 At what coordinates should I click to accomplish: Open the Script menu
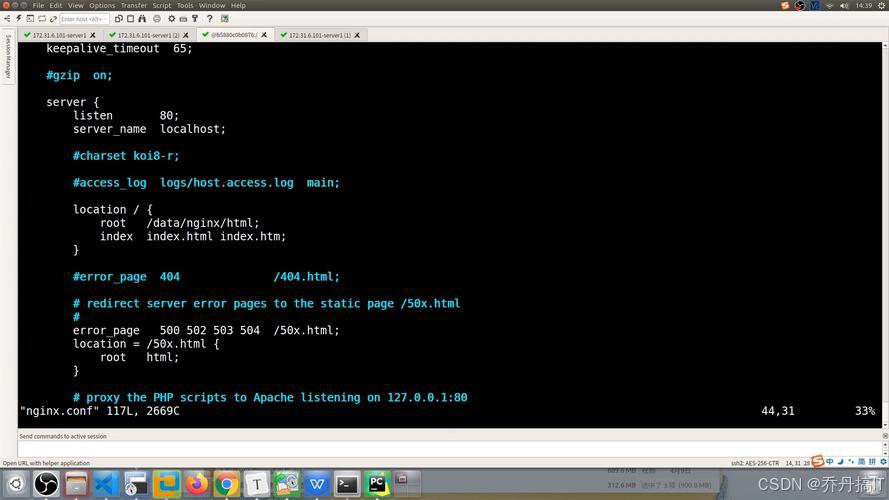coord(162,5)
